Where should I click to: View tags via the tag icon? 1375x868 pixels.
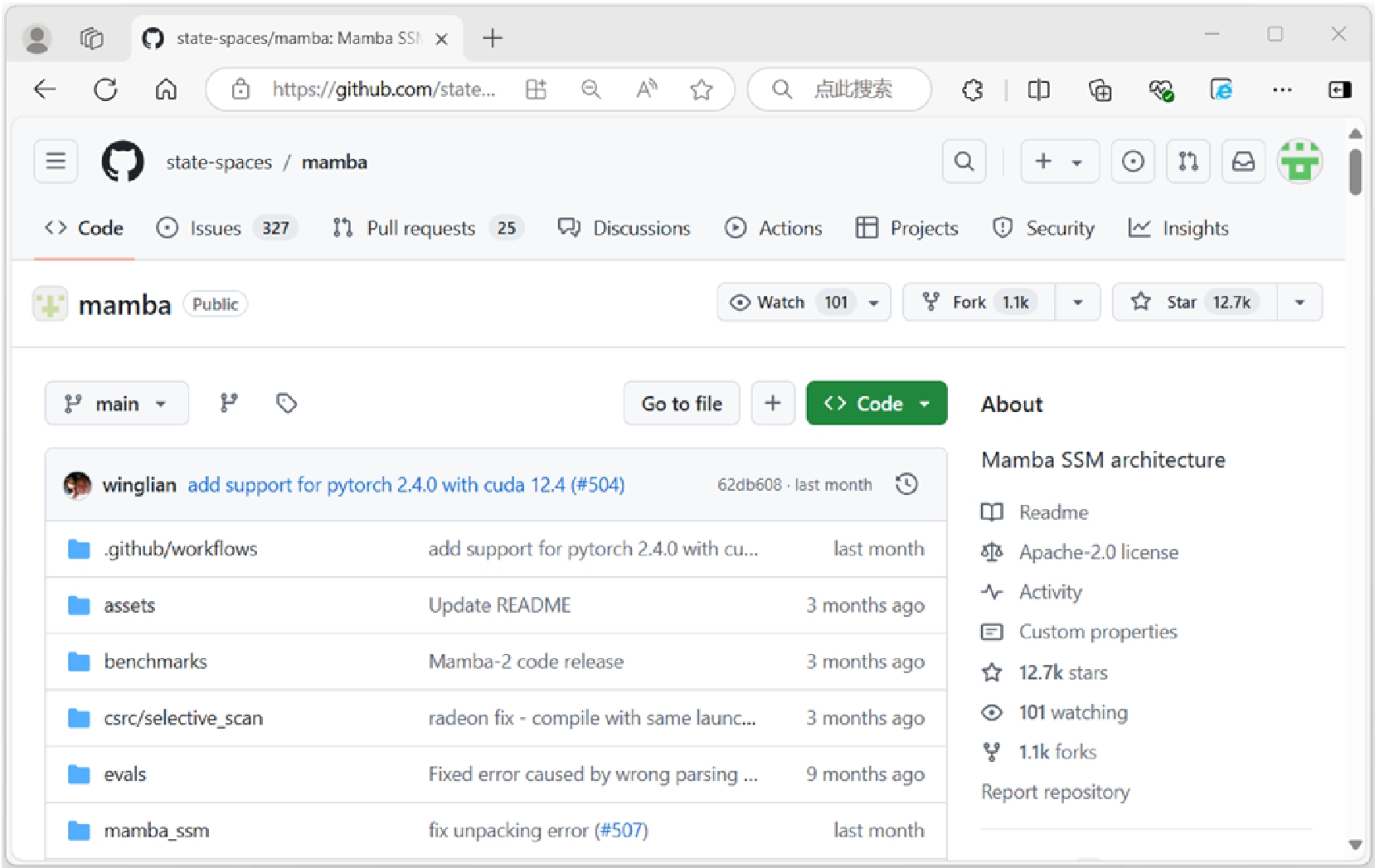point(286,403)
